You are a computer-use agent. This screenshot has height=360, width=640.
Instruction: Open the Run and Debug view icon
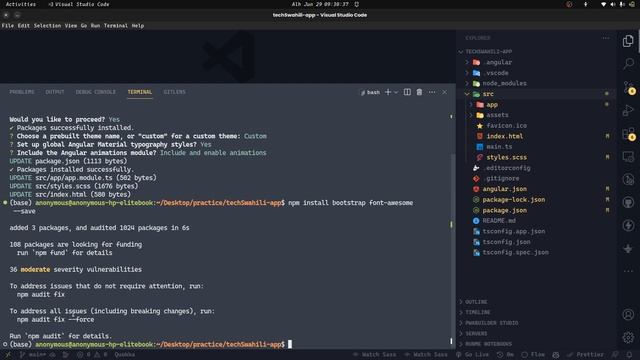point(628,110)
